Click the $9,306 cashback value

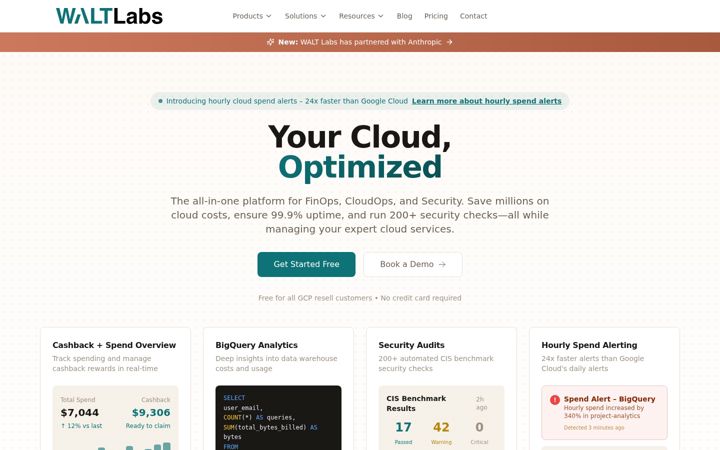point(151,412)
